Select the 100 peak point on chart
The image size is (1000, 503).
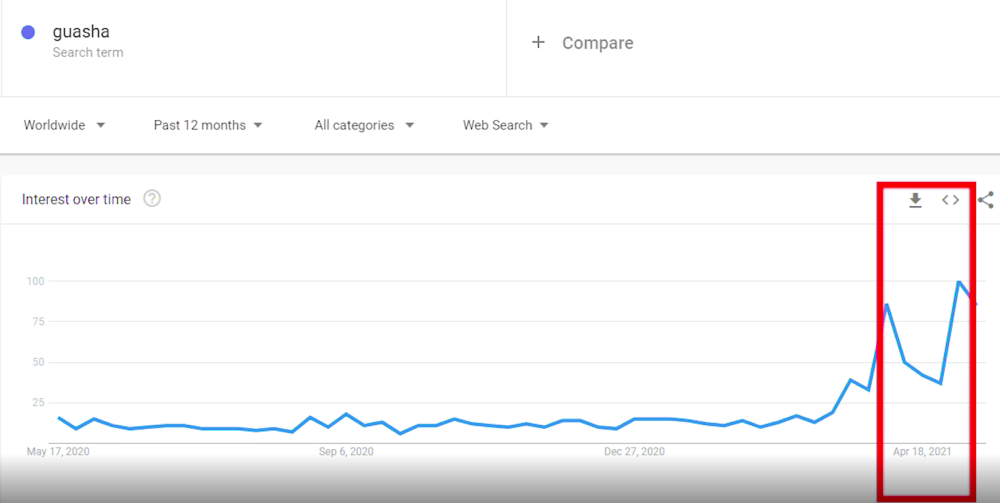[x=958, y=281]
